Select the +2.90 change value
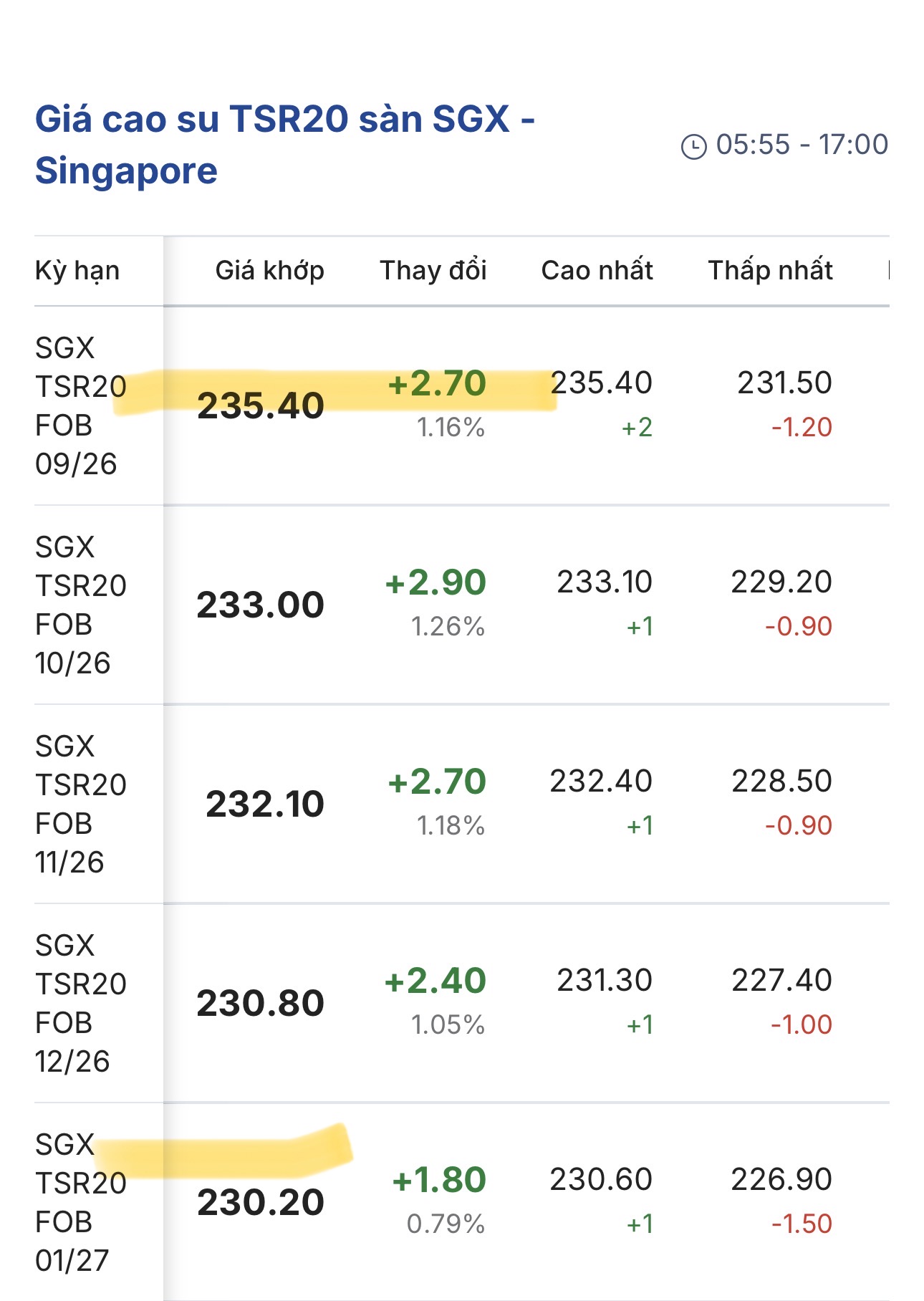This screenshot has height=1301, width=924. [435, 582]
